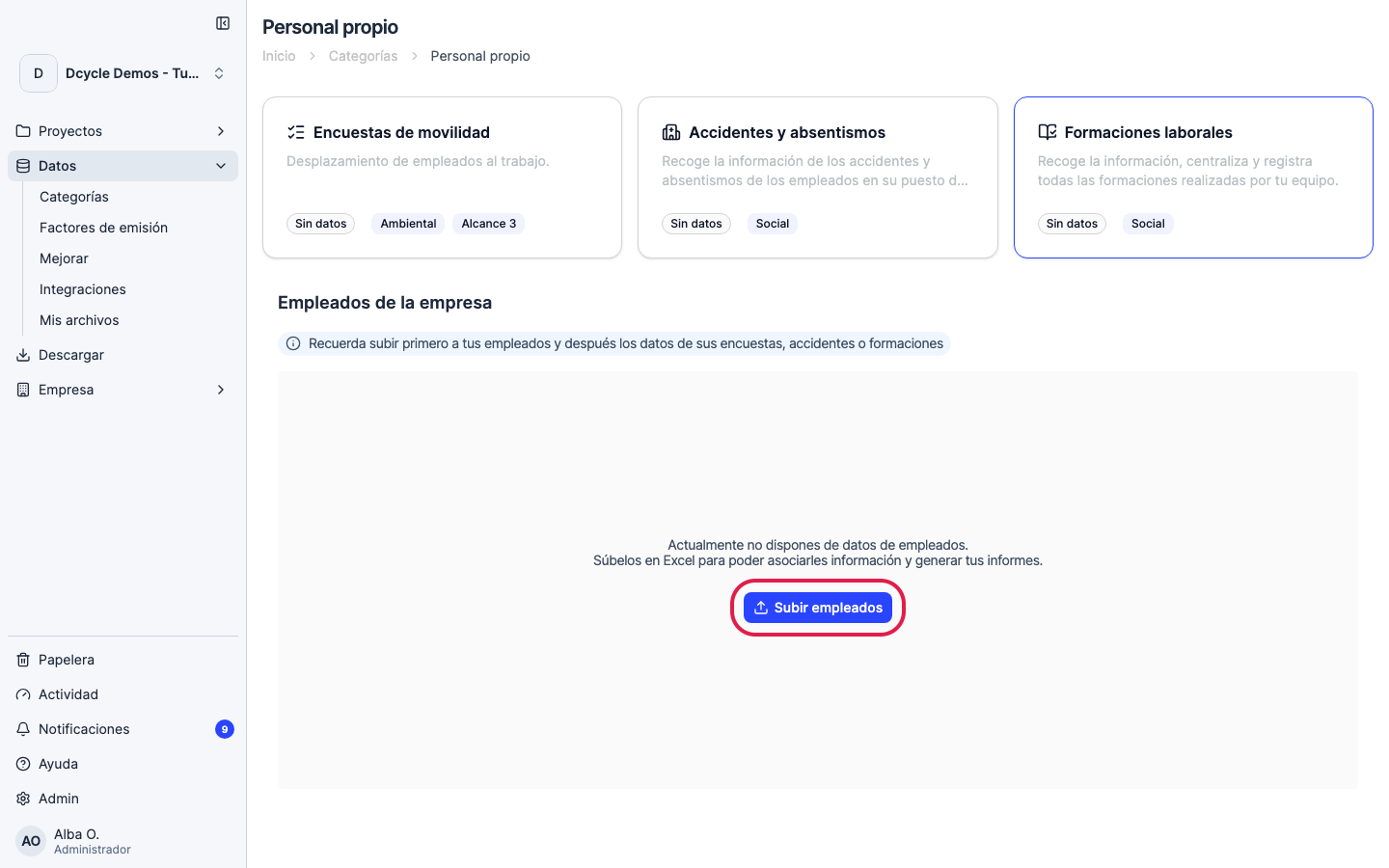1389x868 pixels.
Task: Expand the Proyectos chevron
Action: click(x=221, y=131)
